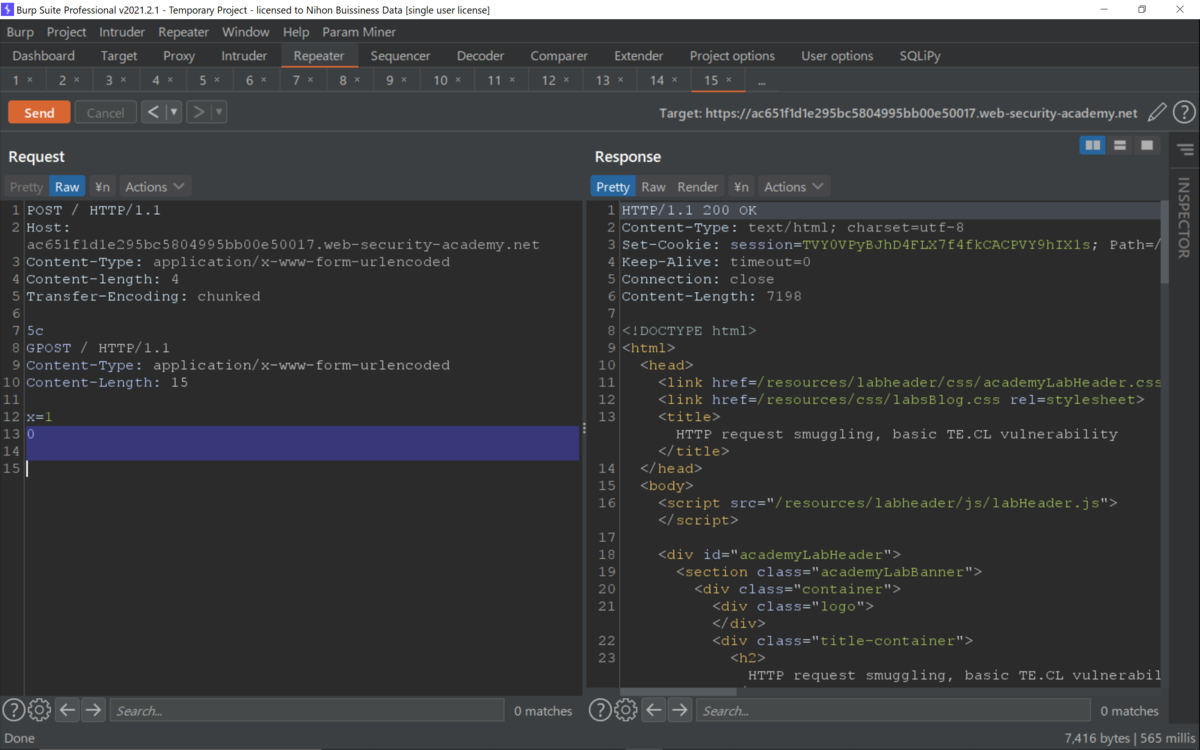1200x750 pixels.
Task: Open the Burp menu
Action: 20,32
